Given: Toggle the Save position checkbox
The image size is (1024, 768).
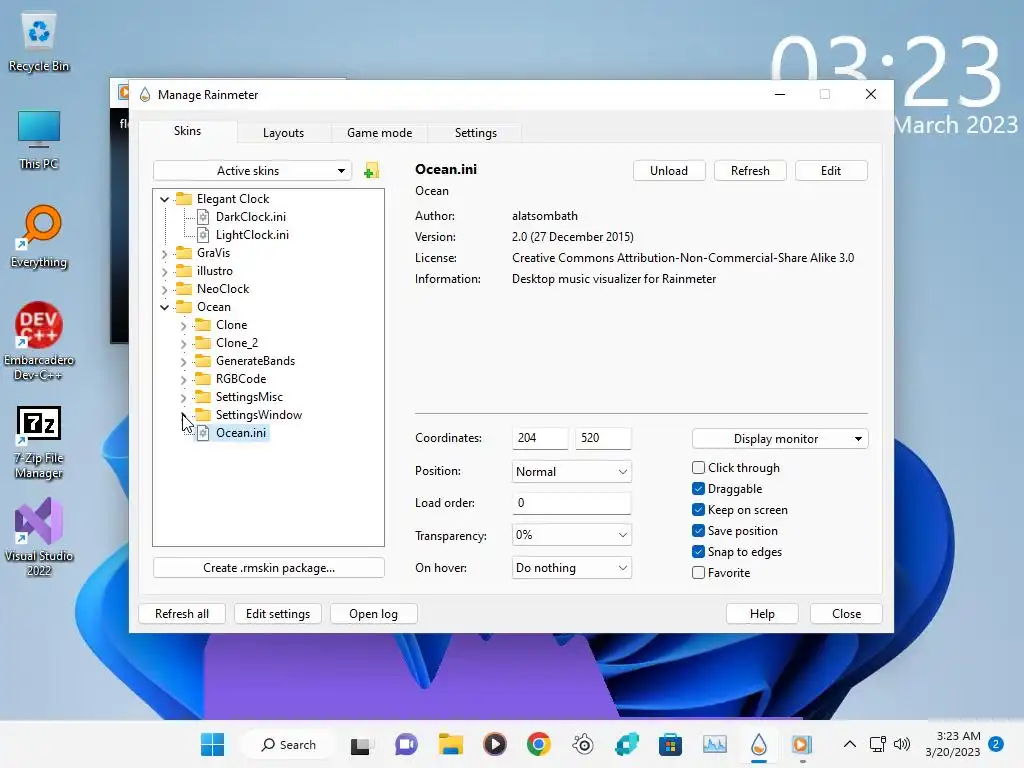Looking at the screenshot, I should pyautogui.click(x=698, y=530).
